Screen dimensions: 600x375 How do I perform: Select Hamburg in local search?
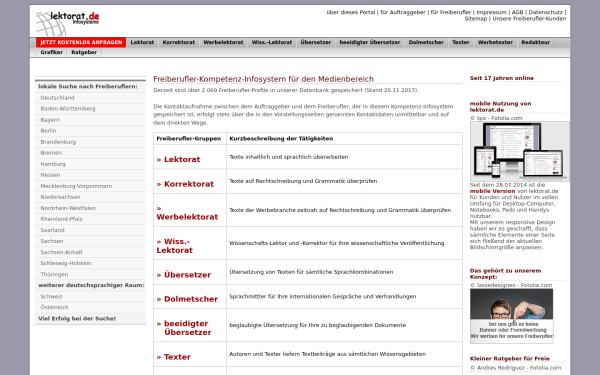(90, 164)
